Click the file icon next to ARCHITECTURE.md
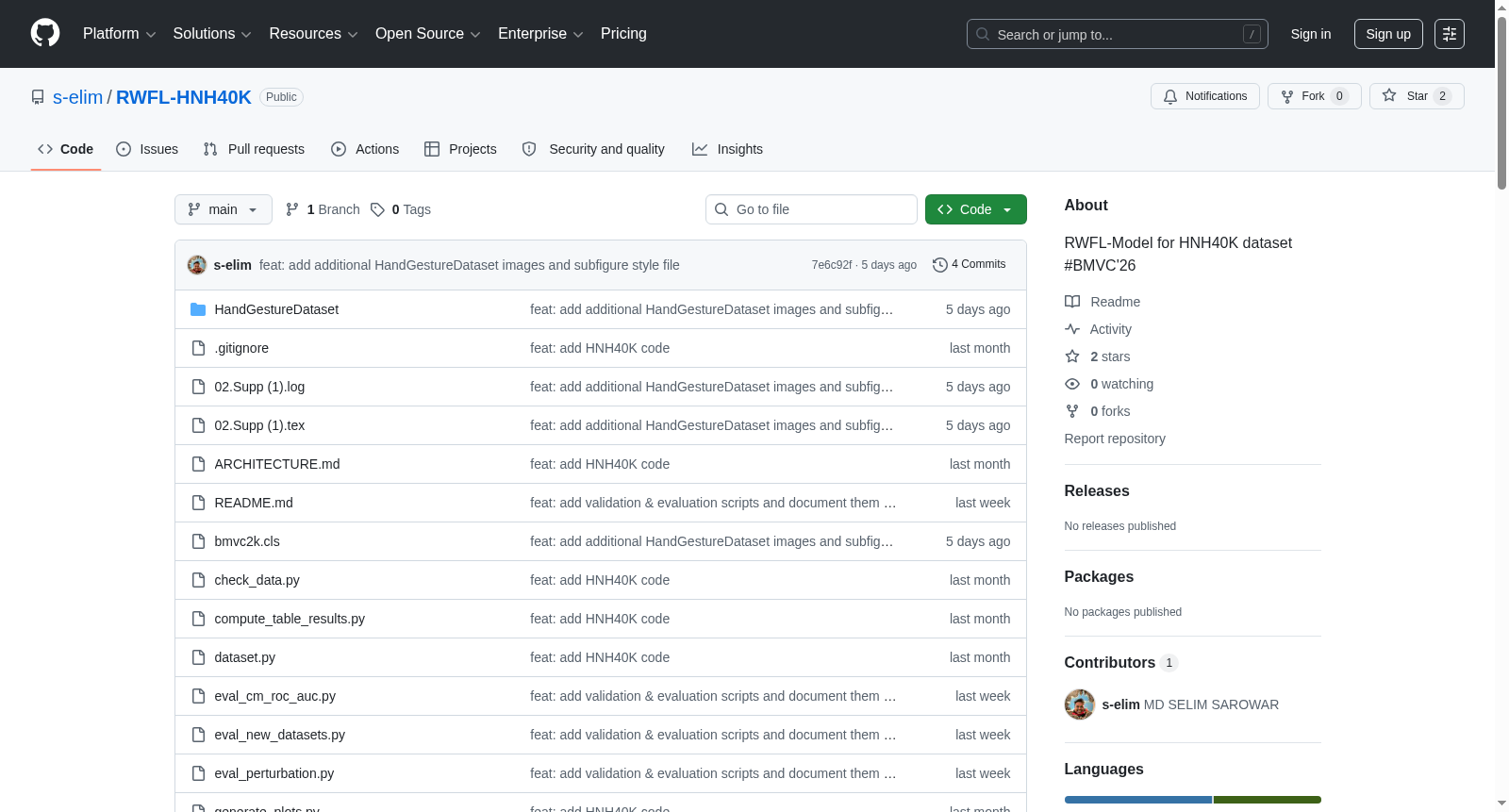The image size is (1509, 812). click(x=198, y=464)
